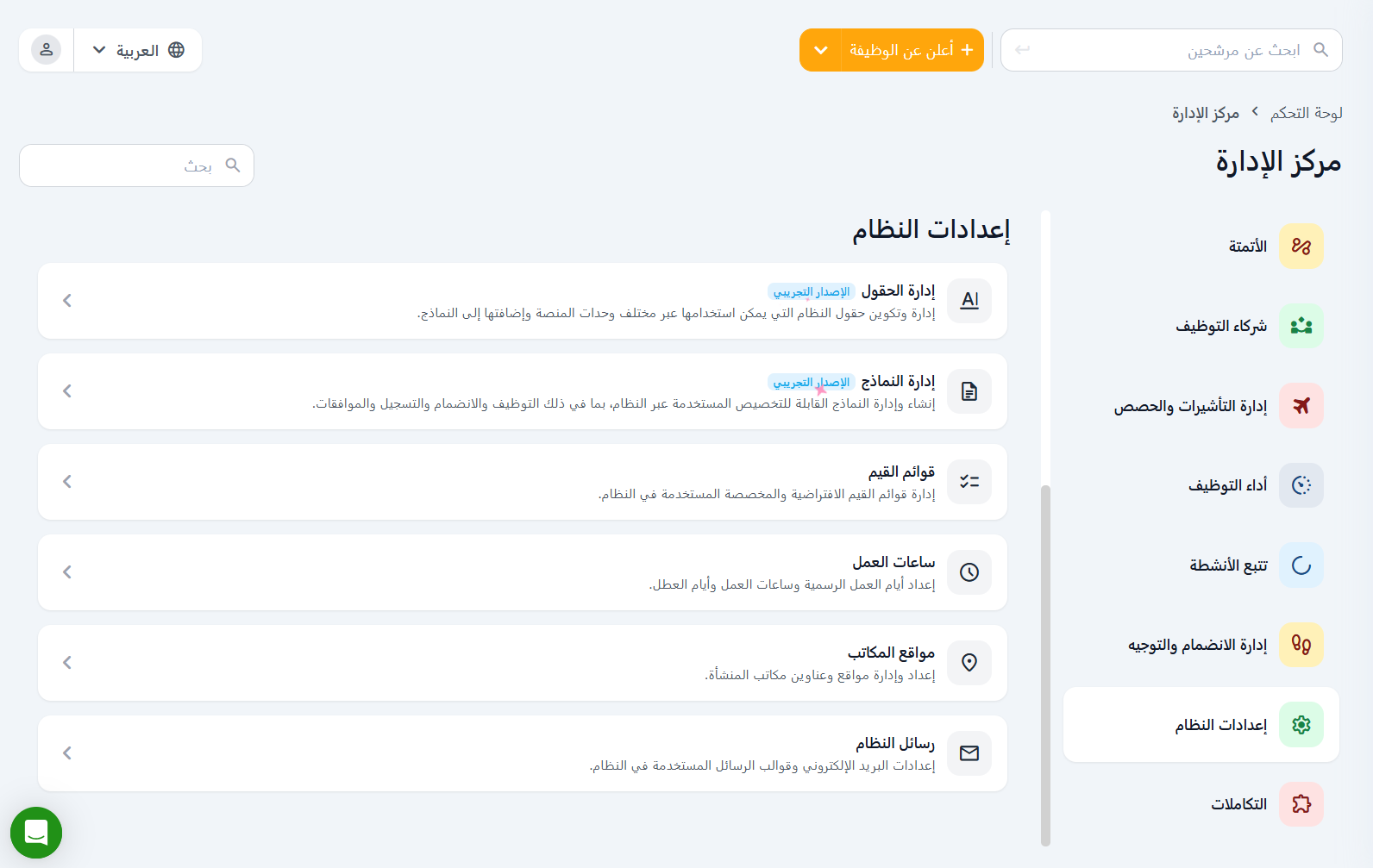1373x868 pixels.
Task: Expand the إدارة الحقول row chevron
Action: pyautogui.click(x=67, y=301)
